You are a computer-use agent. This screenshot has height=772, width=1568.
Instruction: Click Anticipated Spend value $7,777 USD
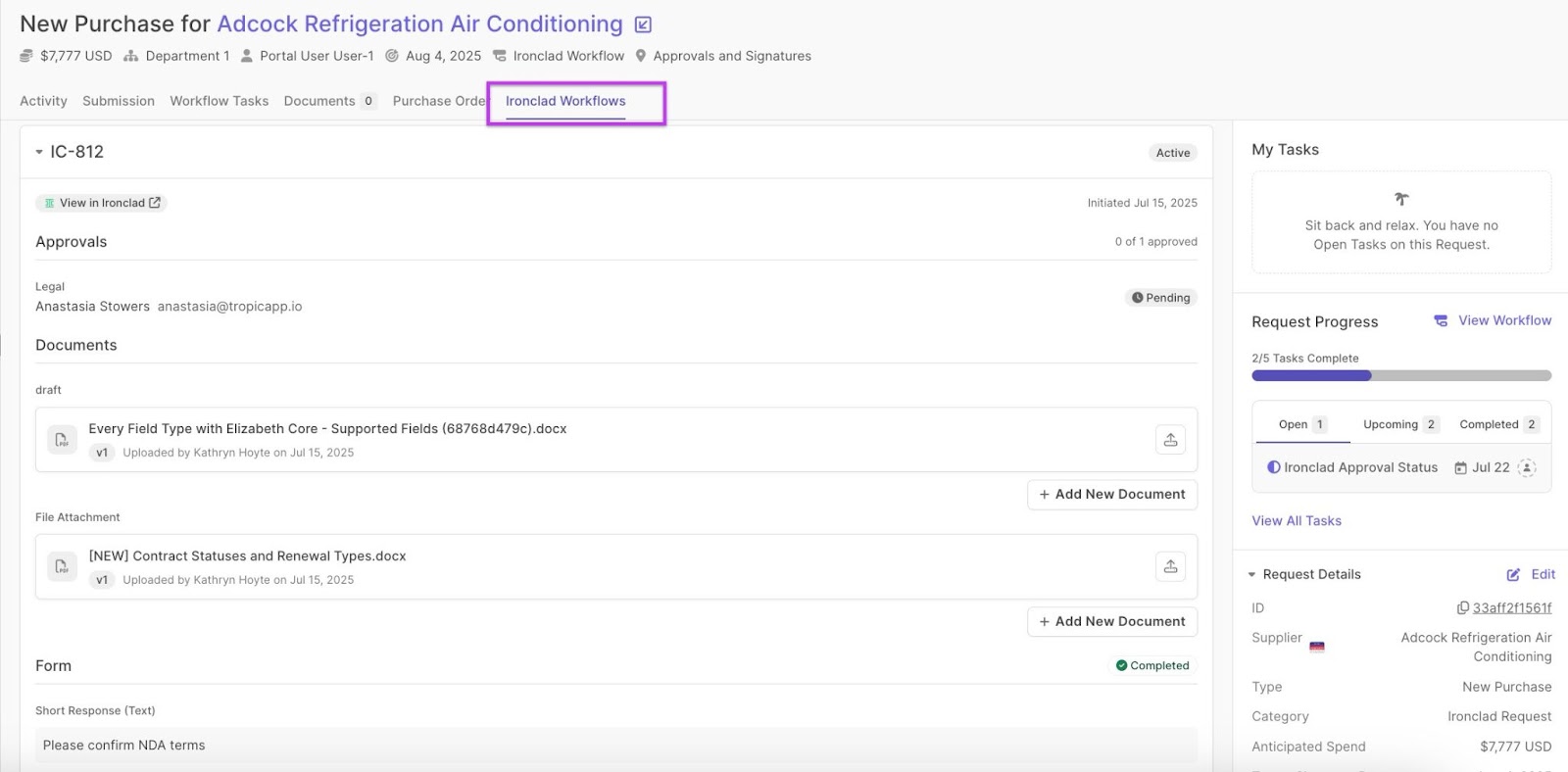point(1515,747)
